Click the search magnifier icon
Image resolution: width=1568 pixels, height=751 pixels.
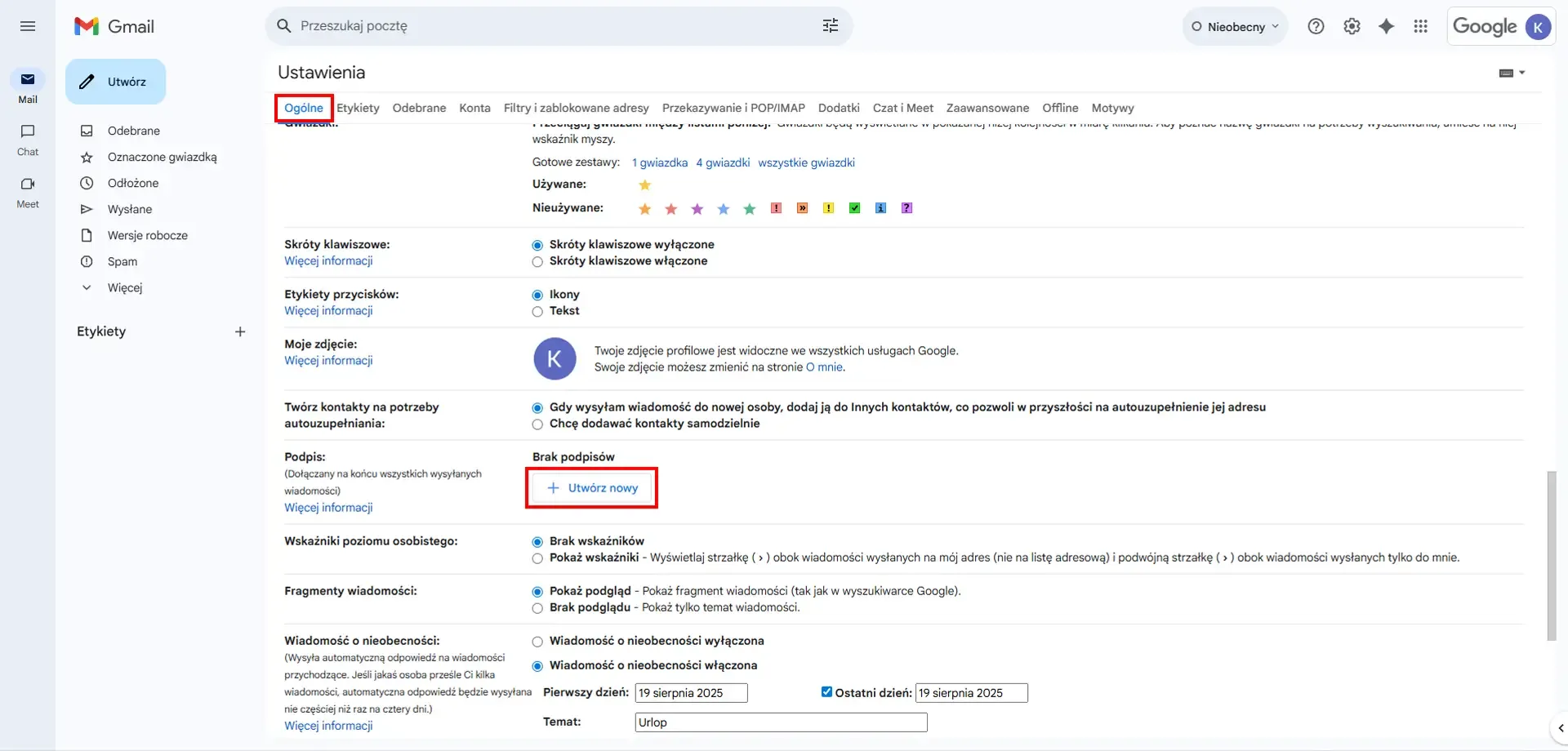pyautogui.click(x=283, y=25)
